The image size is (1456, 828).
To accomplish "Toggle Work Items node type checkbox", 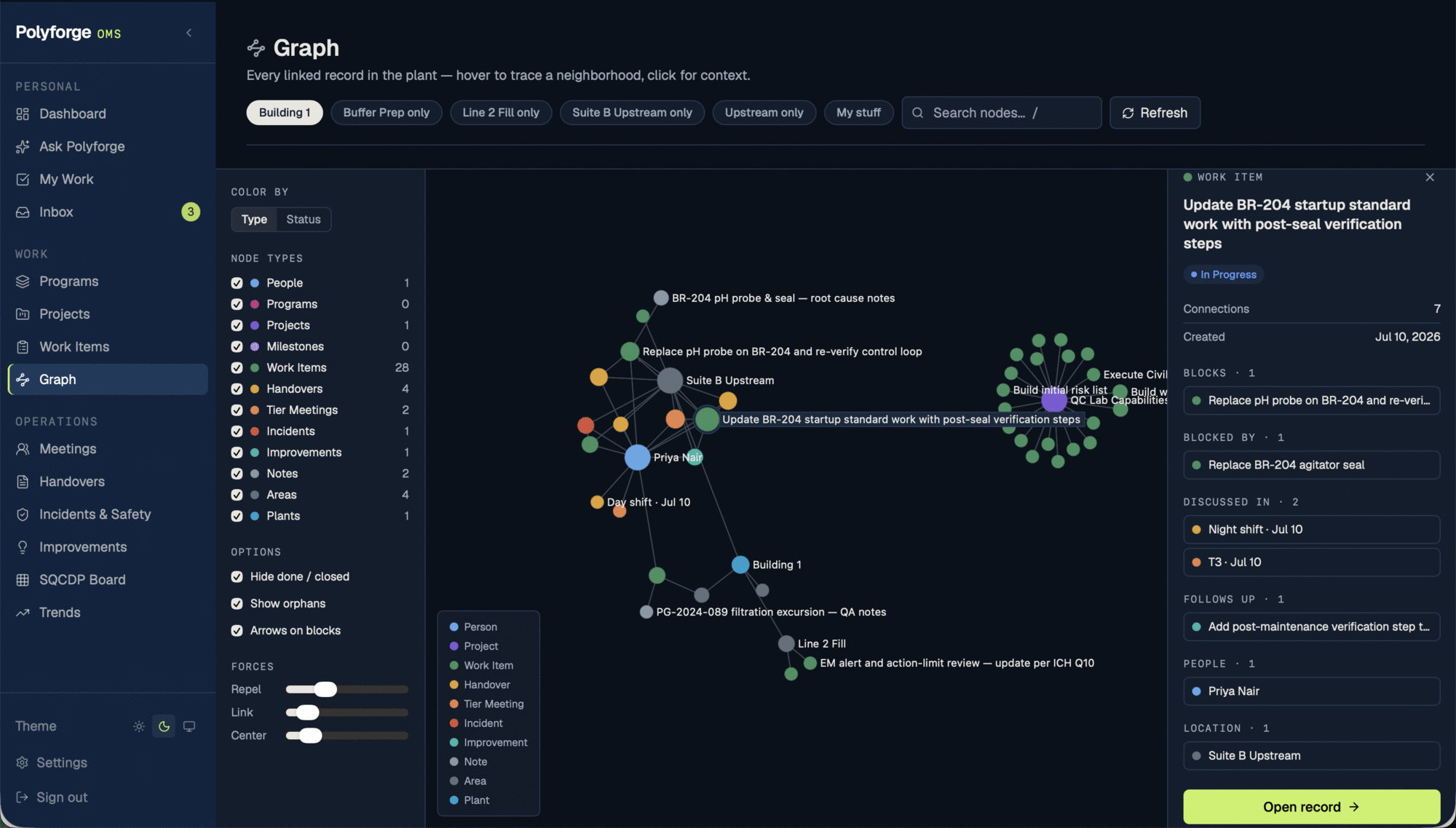I will [237, 367].
